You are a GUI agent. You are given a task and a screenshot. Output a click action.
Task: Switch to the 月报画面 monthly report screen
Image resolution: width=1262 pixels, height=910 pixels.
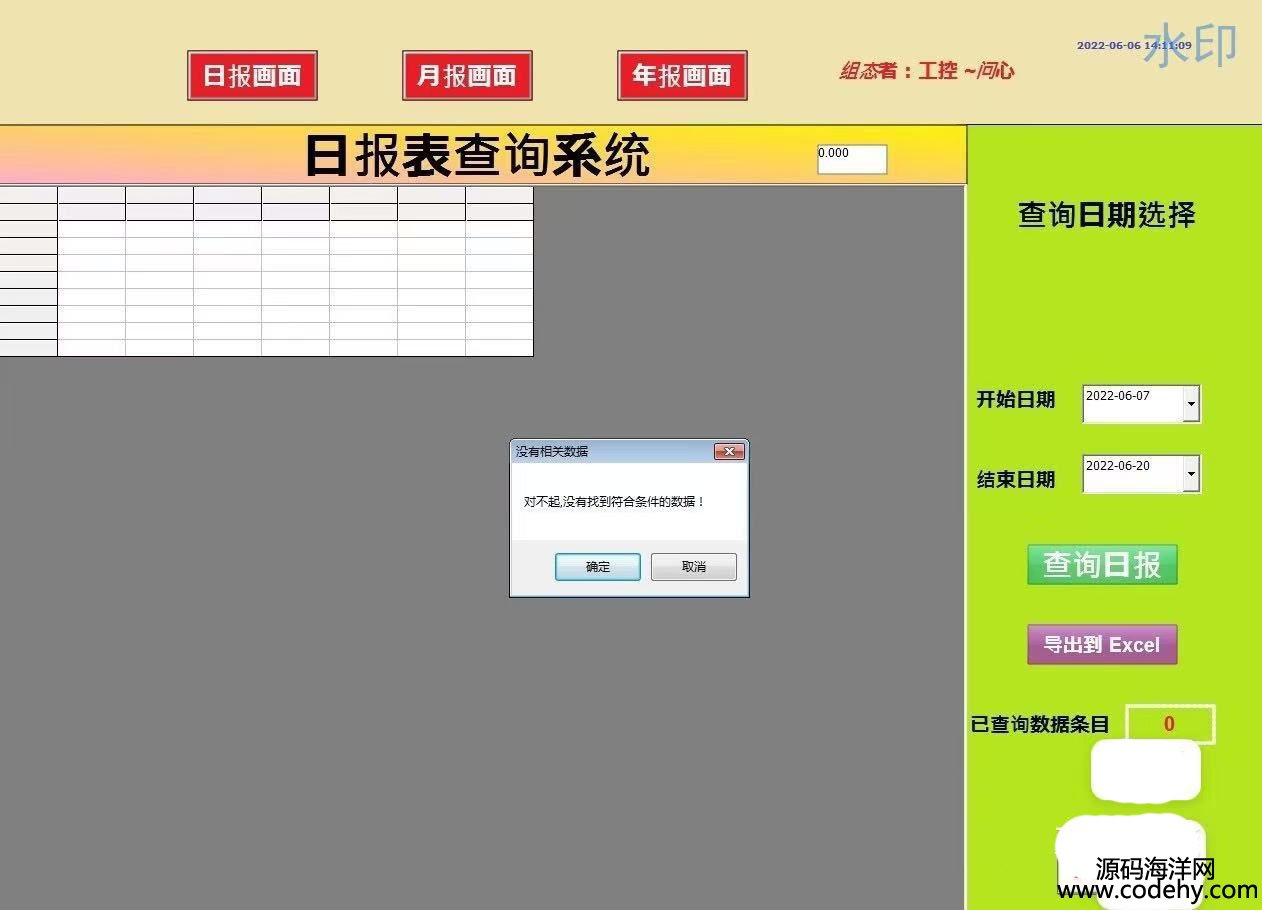tap(467, 76)
